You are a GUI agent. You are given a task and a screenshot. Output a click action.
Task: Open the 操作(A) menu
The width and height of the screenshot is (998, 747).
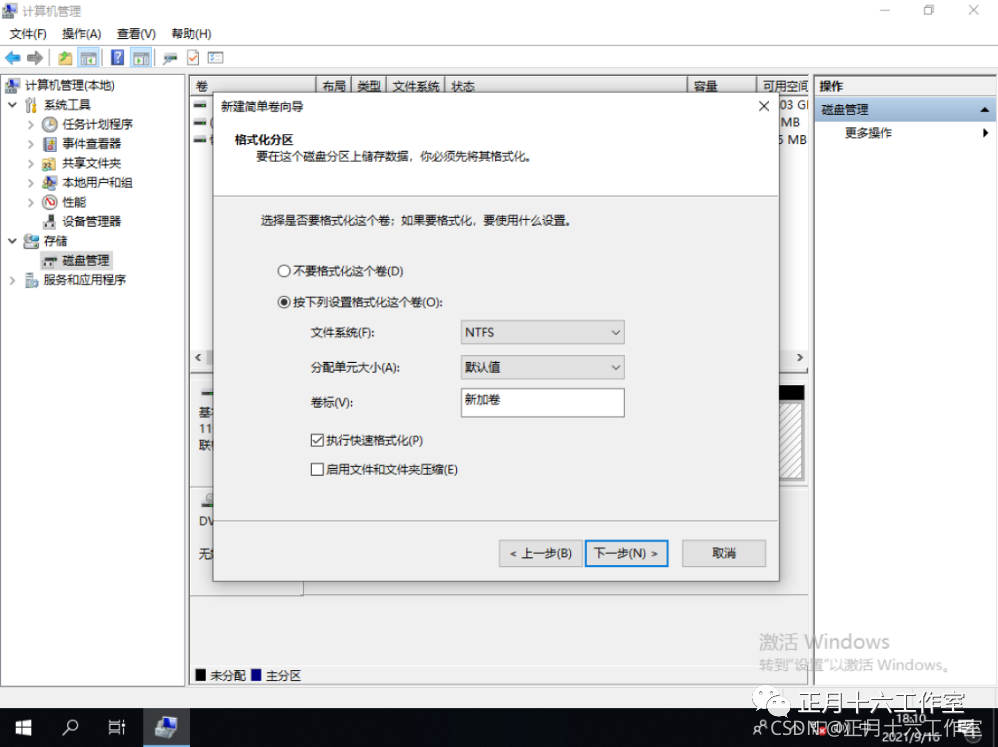pos(80,33)
